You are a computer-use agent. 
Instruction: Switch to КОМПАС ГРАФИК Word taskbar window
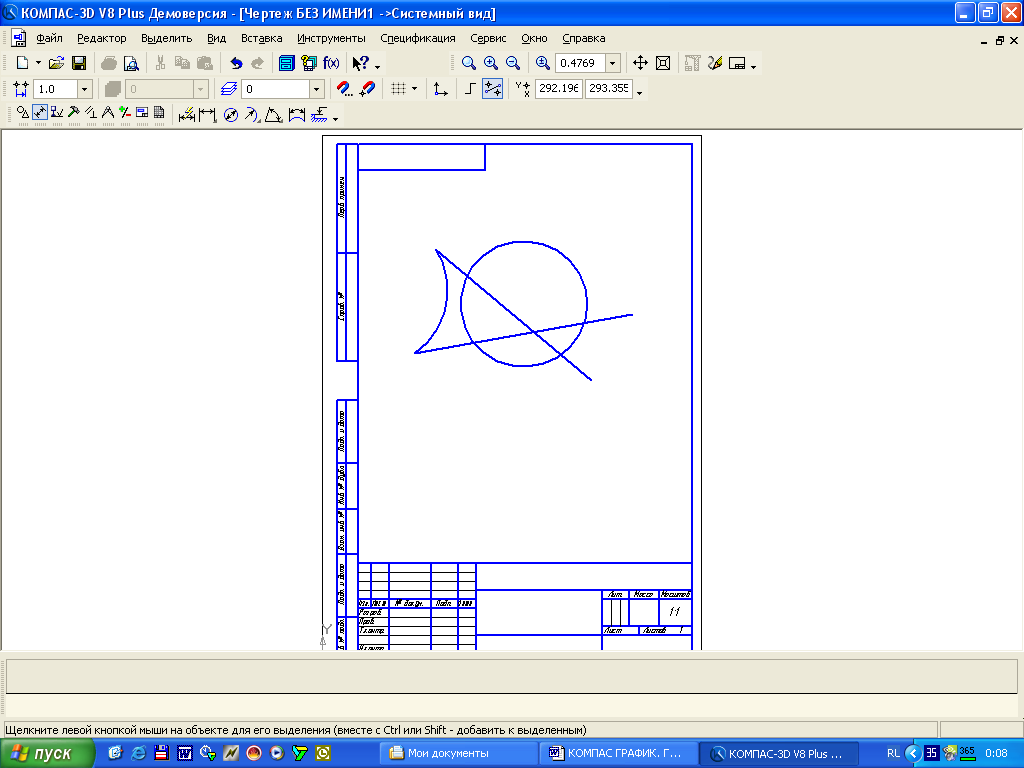pyautogui.click(x=619, y=754)
